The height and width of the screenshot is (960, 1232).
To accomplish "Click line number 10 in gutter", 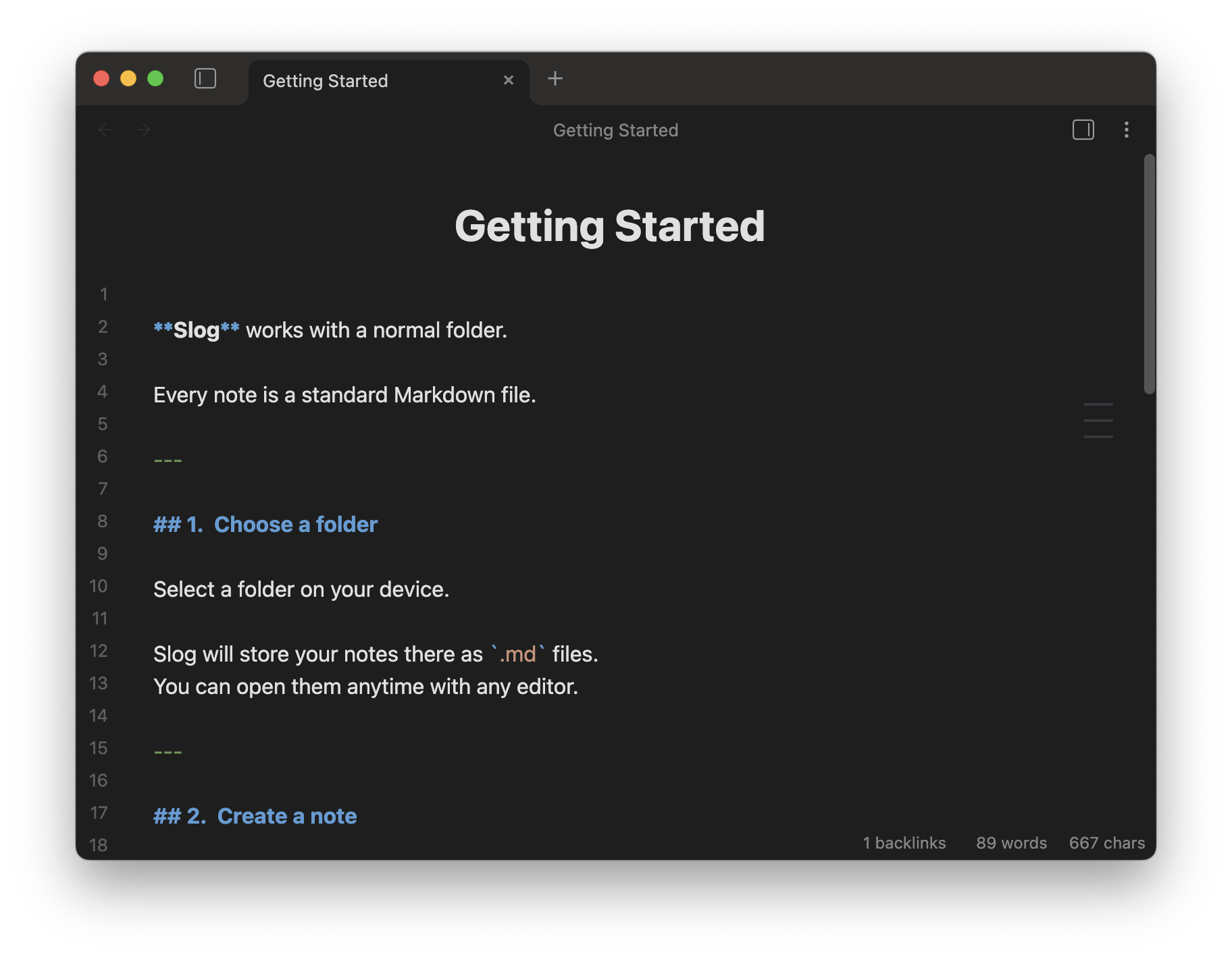I will click(x=99, y=586).
